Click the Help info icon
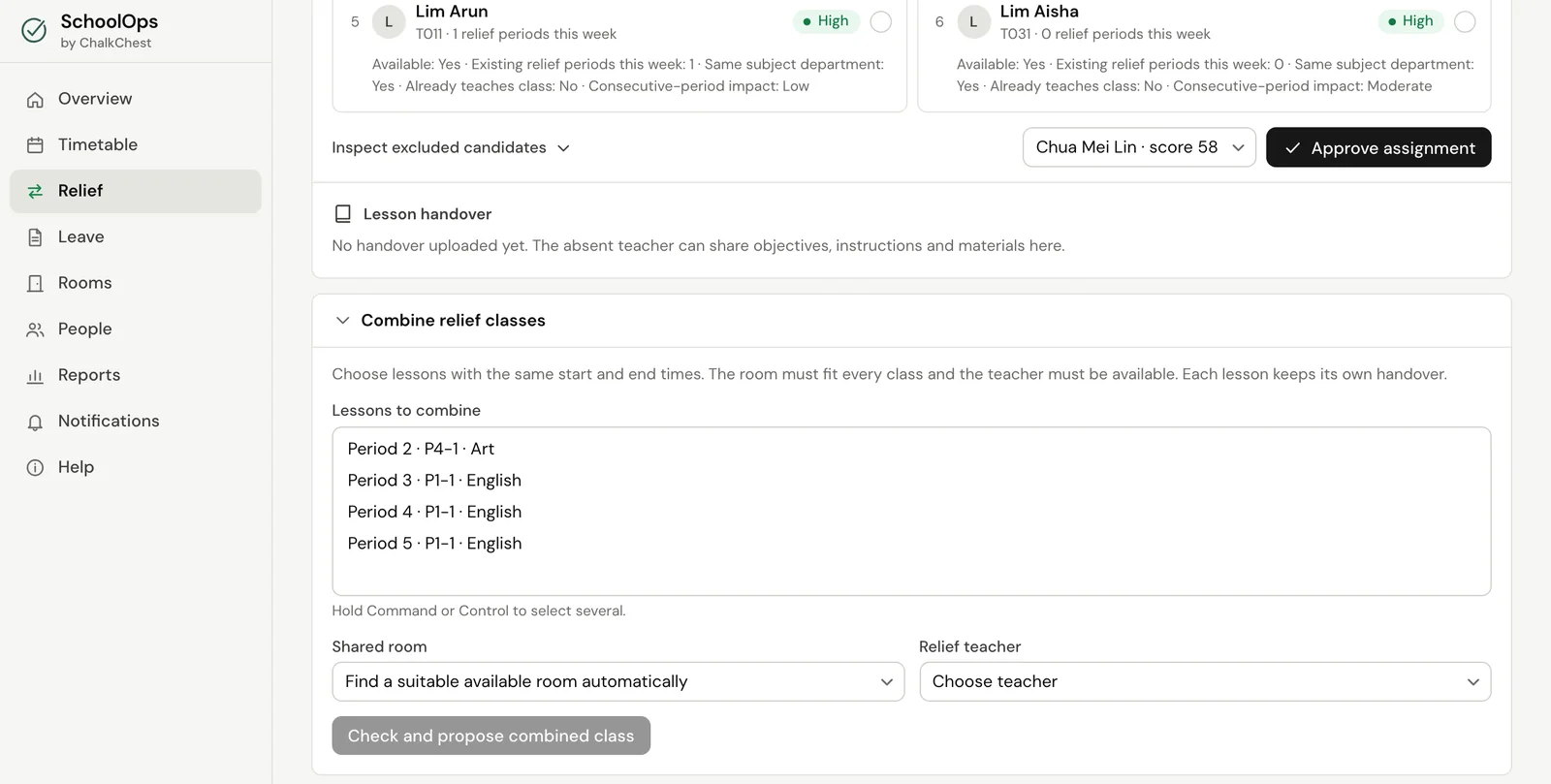The image size is (1551, 784). coord(35,467)
